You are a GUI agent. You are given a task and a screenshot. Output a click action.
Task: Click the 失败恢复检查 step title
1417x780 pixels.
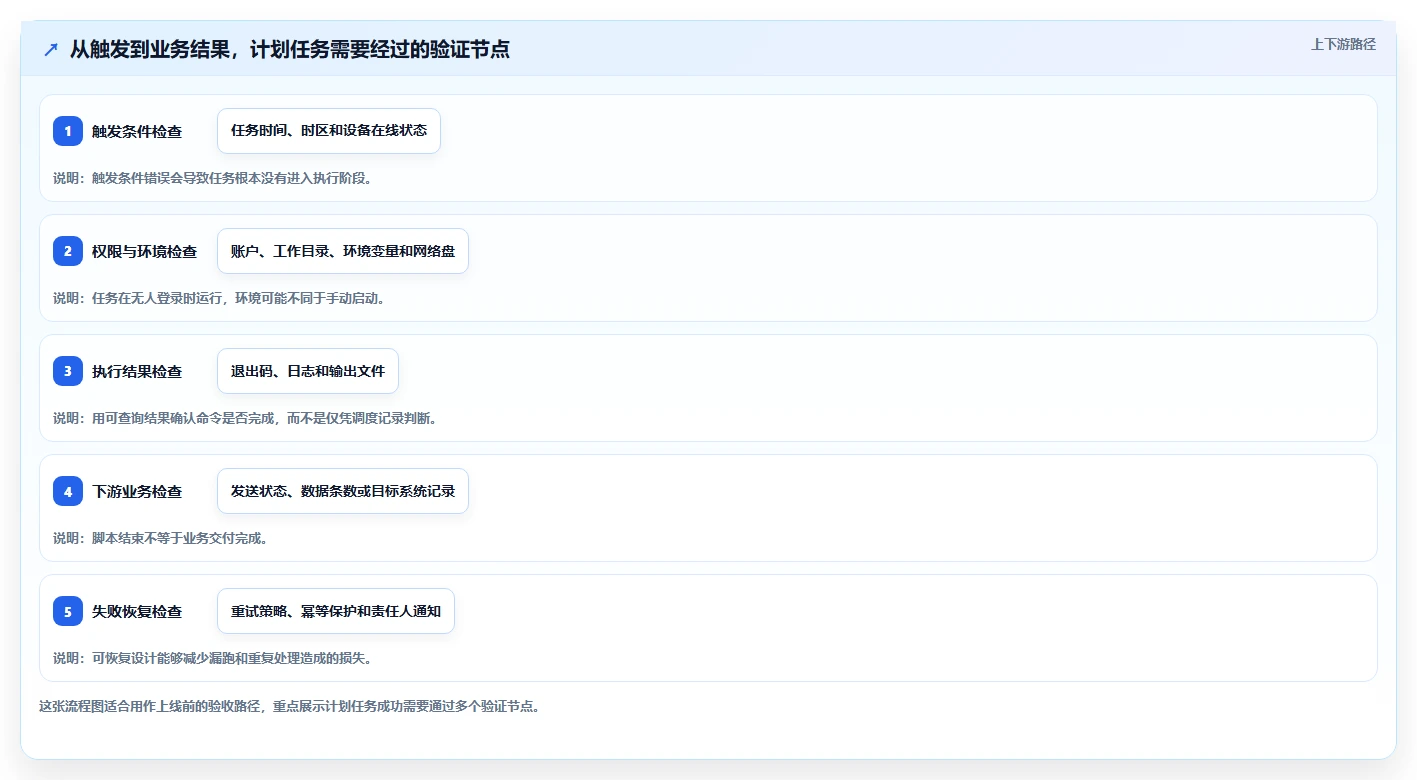(x=137, y=611)
